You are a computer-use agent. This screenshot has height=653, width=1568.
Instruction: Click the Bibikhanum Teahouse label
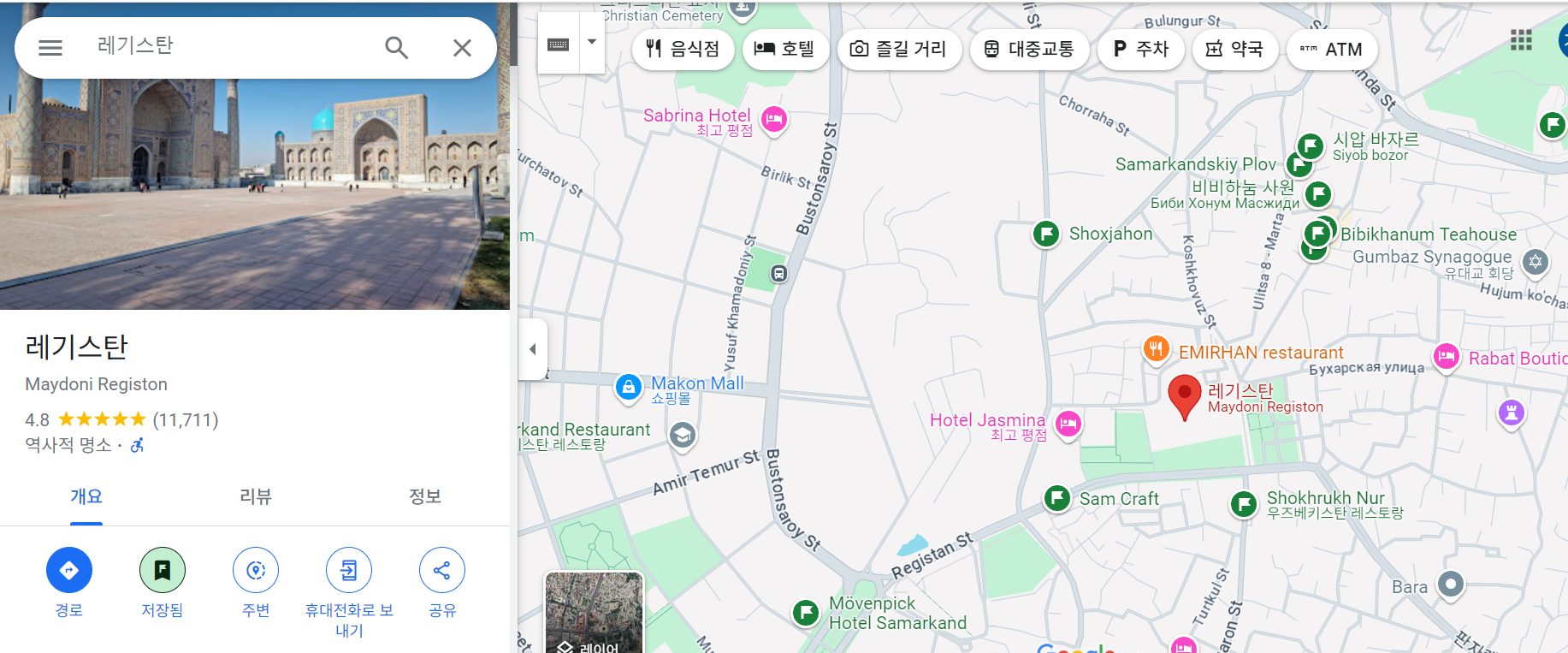pos(1429,234)
